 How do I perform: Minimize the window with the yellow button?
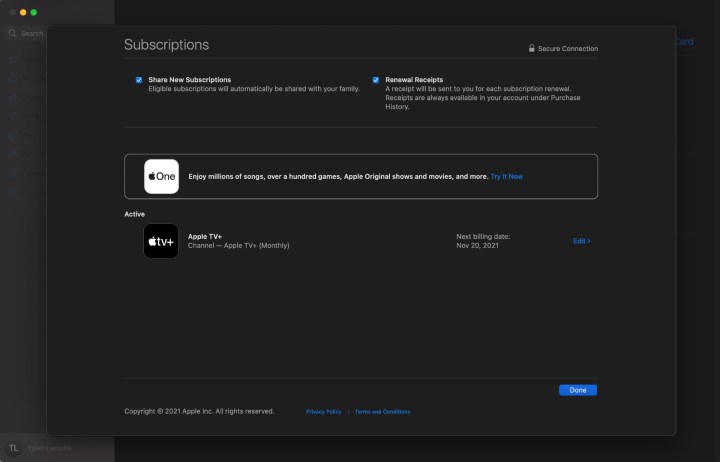tap(23, 12)
